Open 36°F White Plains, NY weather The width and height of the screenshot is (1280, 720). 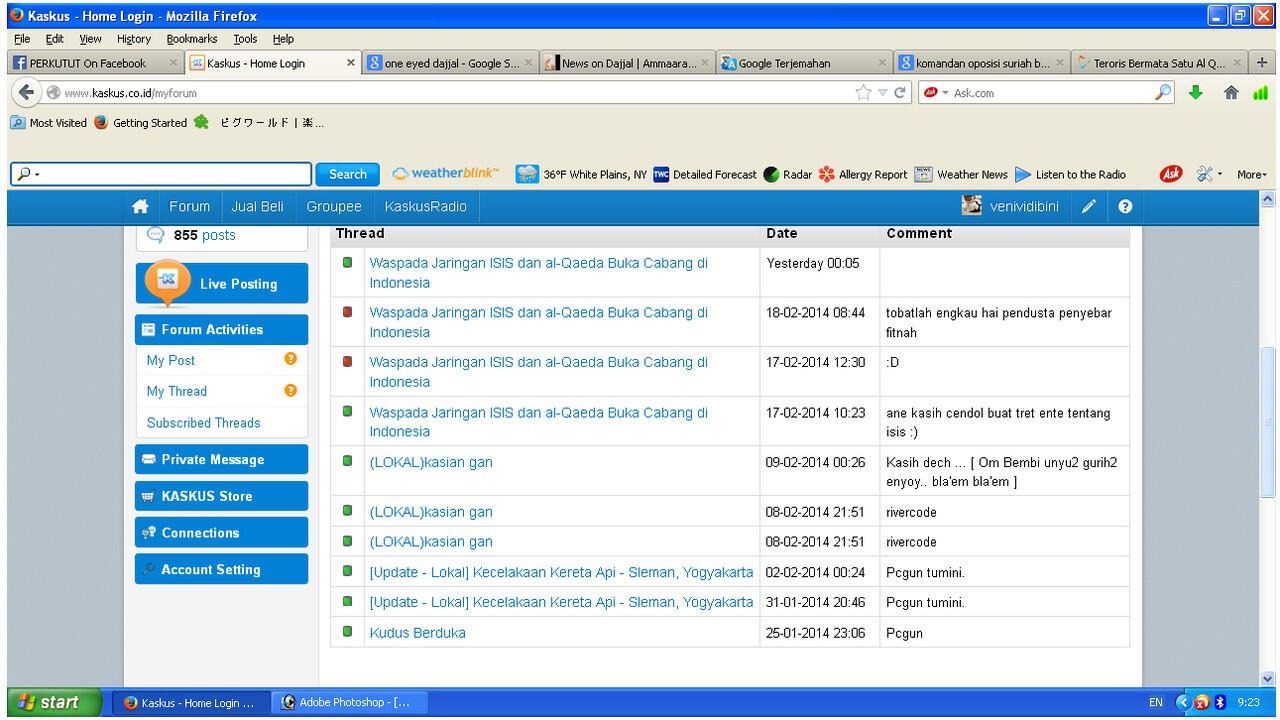(581, 174)
